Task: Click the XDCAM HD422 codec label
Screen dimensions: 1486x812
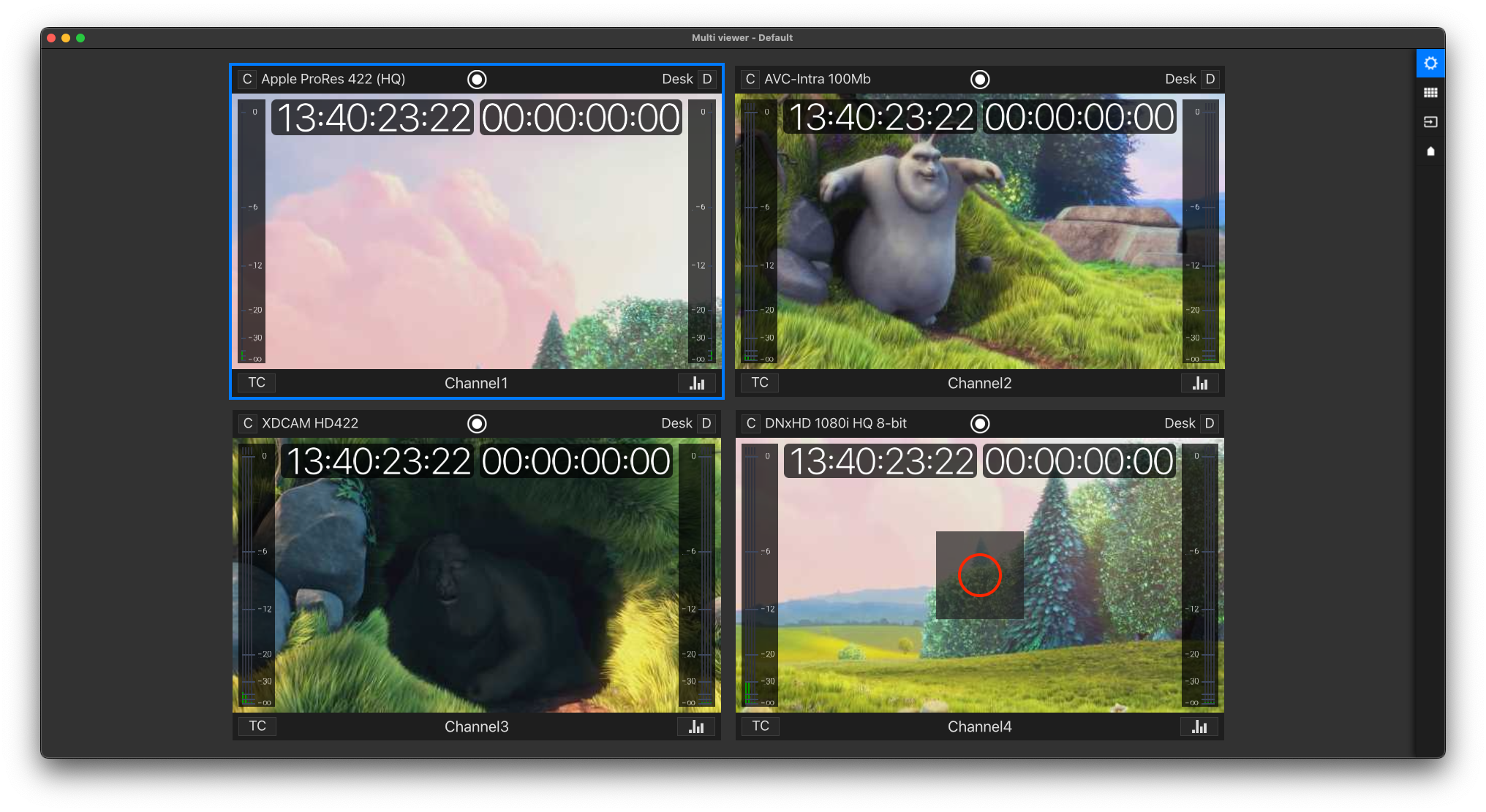Action: click(x=310, y=423)
